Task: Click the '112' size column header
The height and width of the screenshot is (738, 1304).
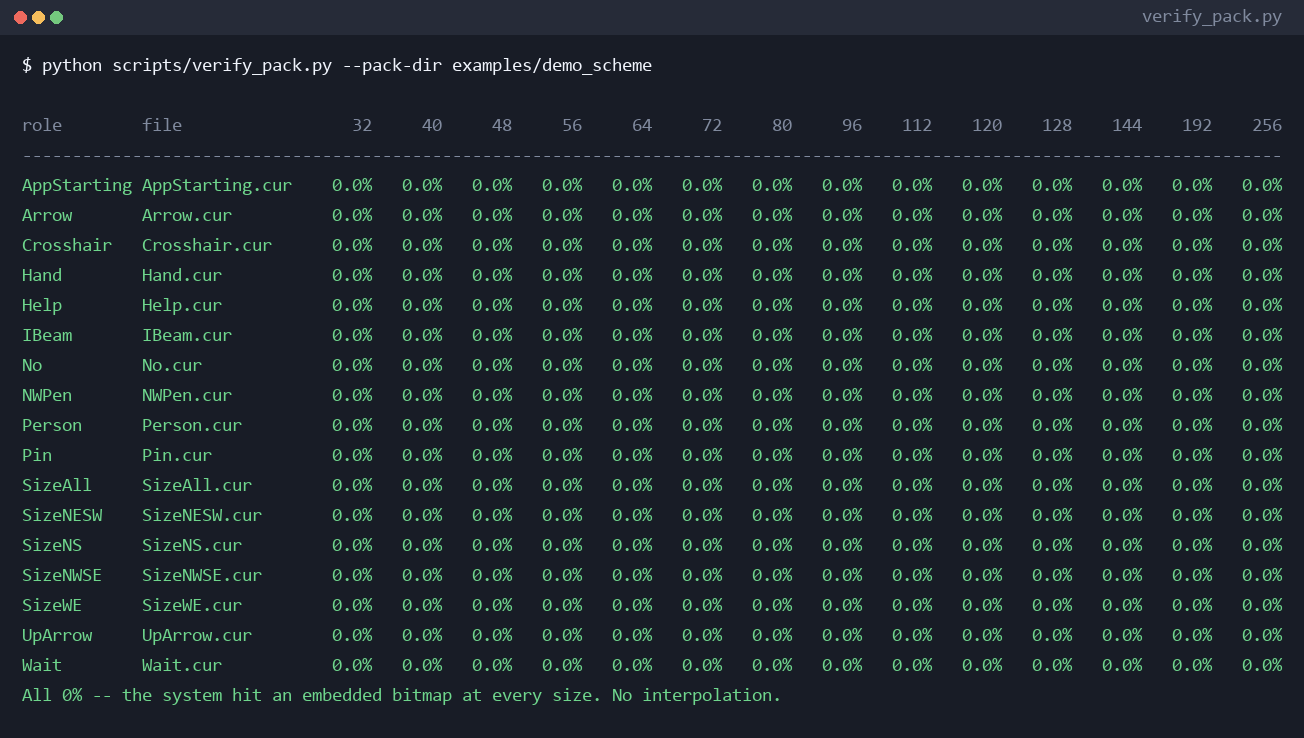Action: coord(917,125)
